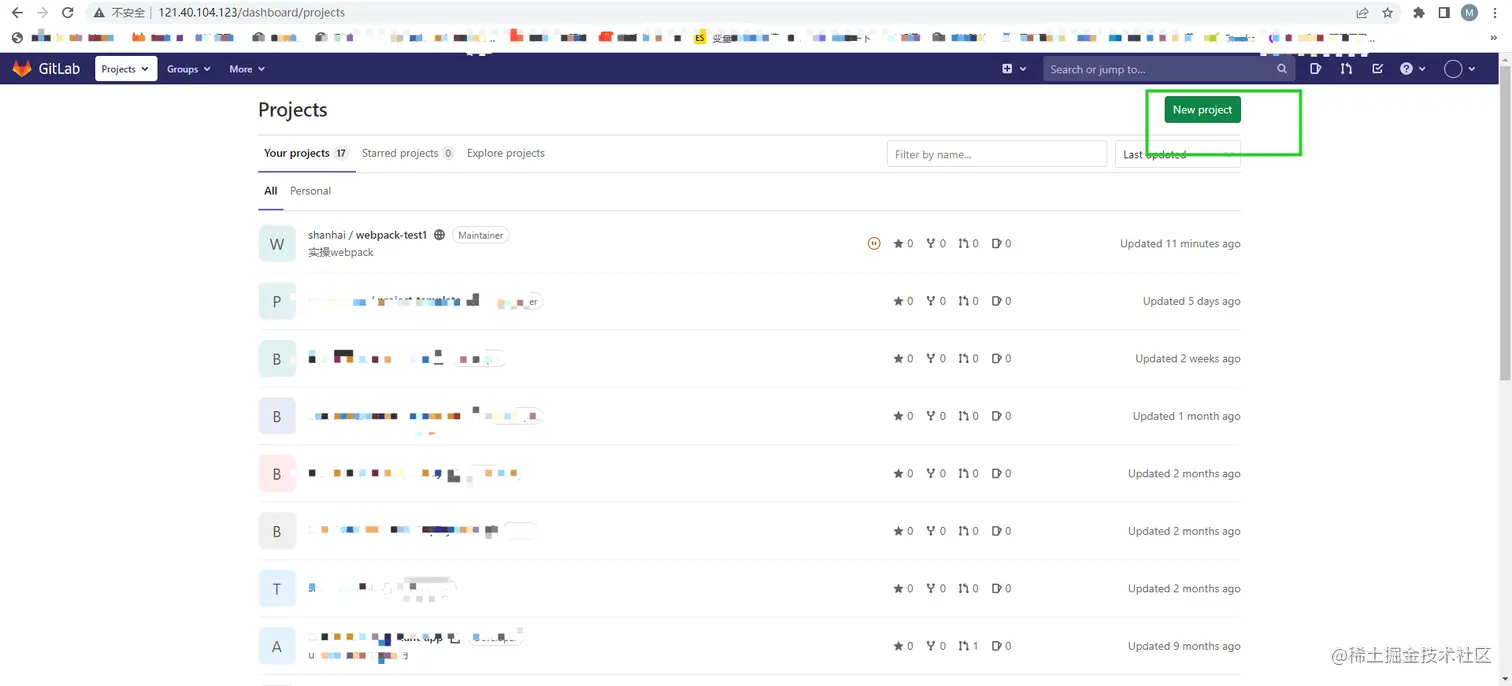Open To-Do list checkmark icon
The height and width of the screenshot is (686, 1512).
coord(1377,69)
